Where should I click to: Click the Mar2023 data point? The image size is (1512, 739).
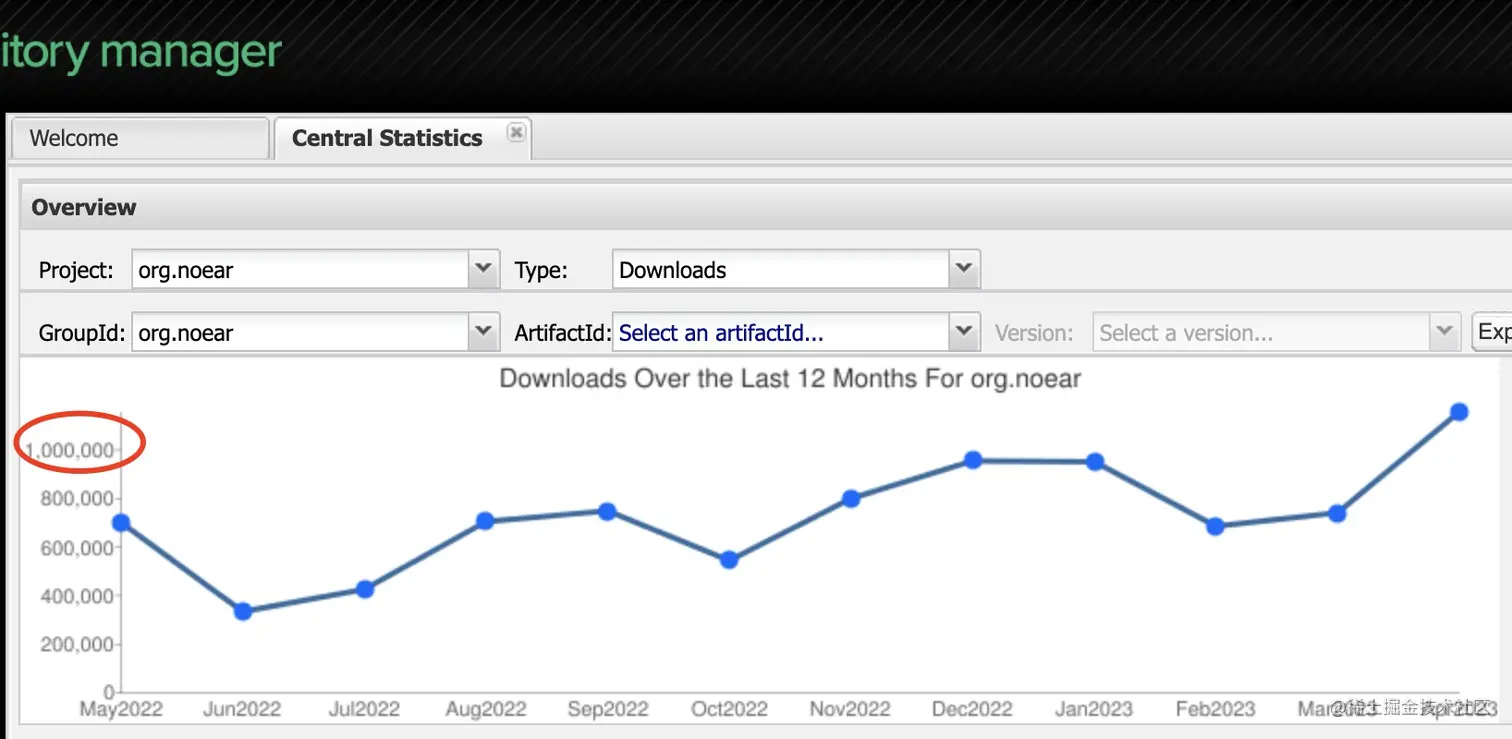tap(1337, 513)
